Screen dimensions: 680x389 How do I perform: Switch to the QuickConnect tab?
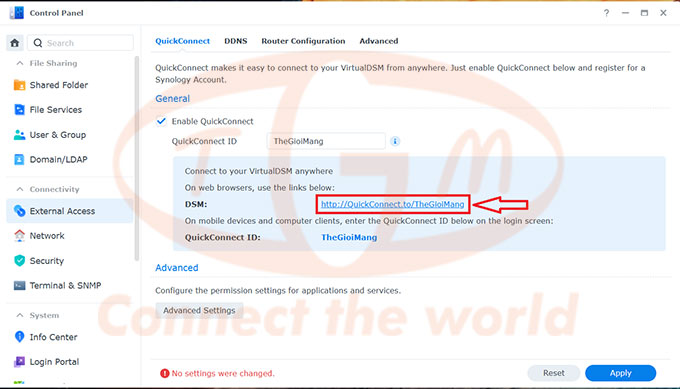pyautogui.click(x=183, y=41)
